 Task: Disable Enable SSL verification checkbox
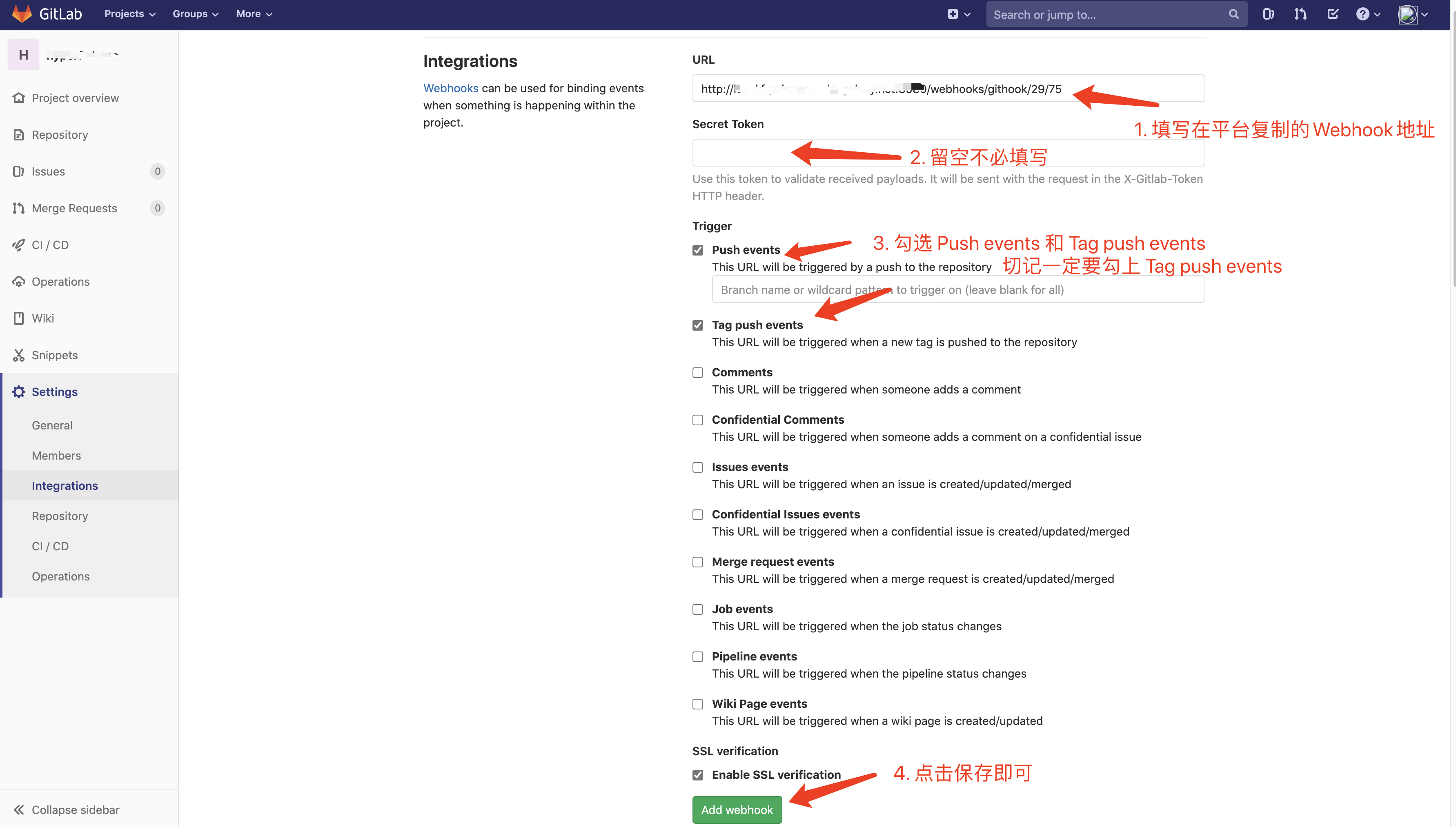[x=698, y=775]
